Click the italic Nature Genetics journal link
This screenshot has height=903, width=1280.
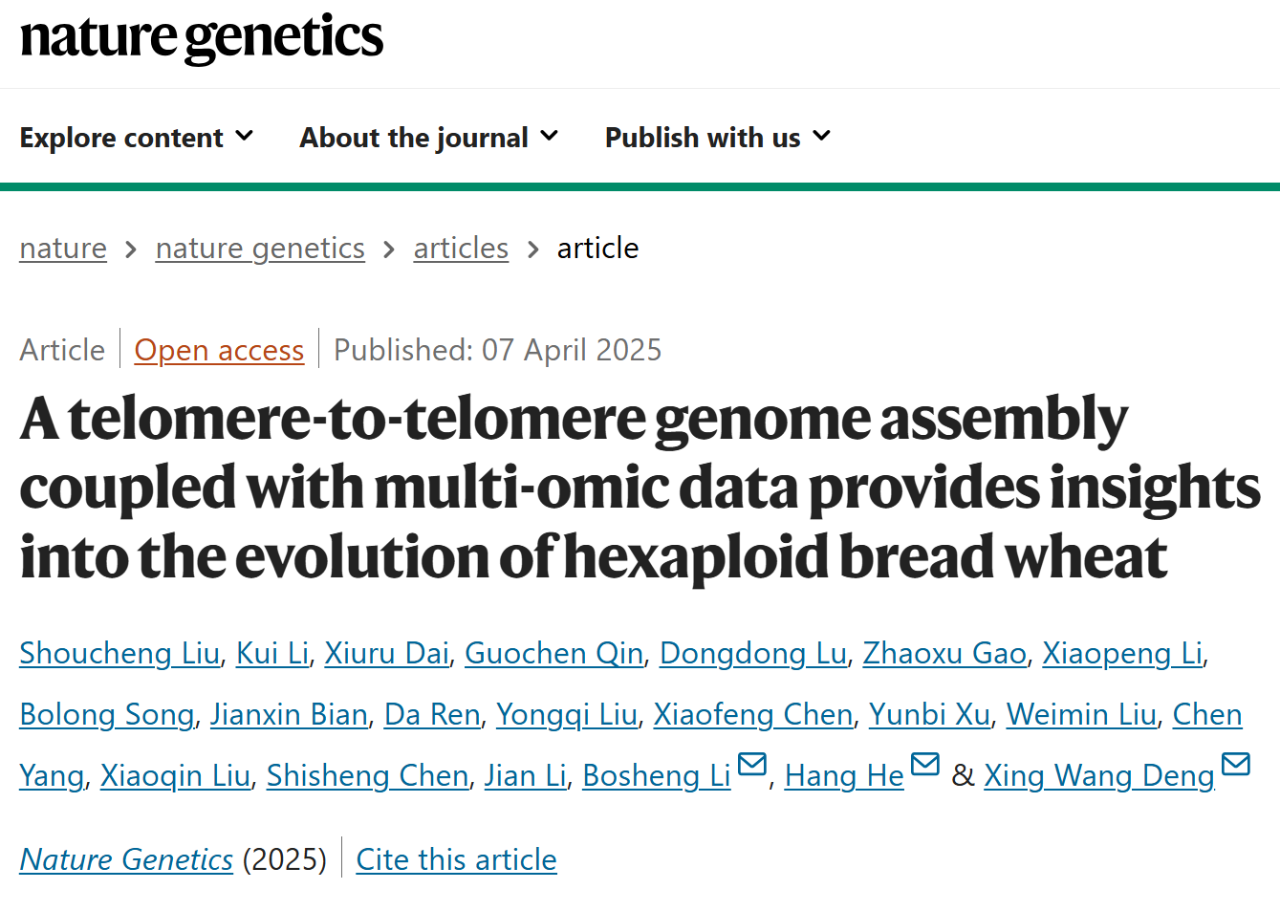coord(126,860)
